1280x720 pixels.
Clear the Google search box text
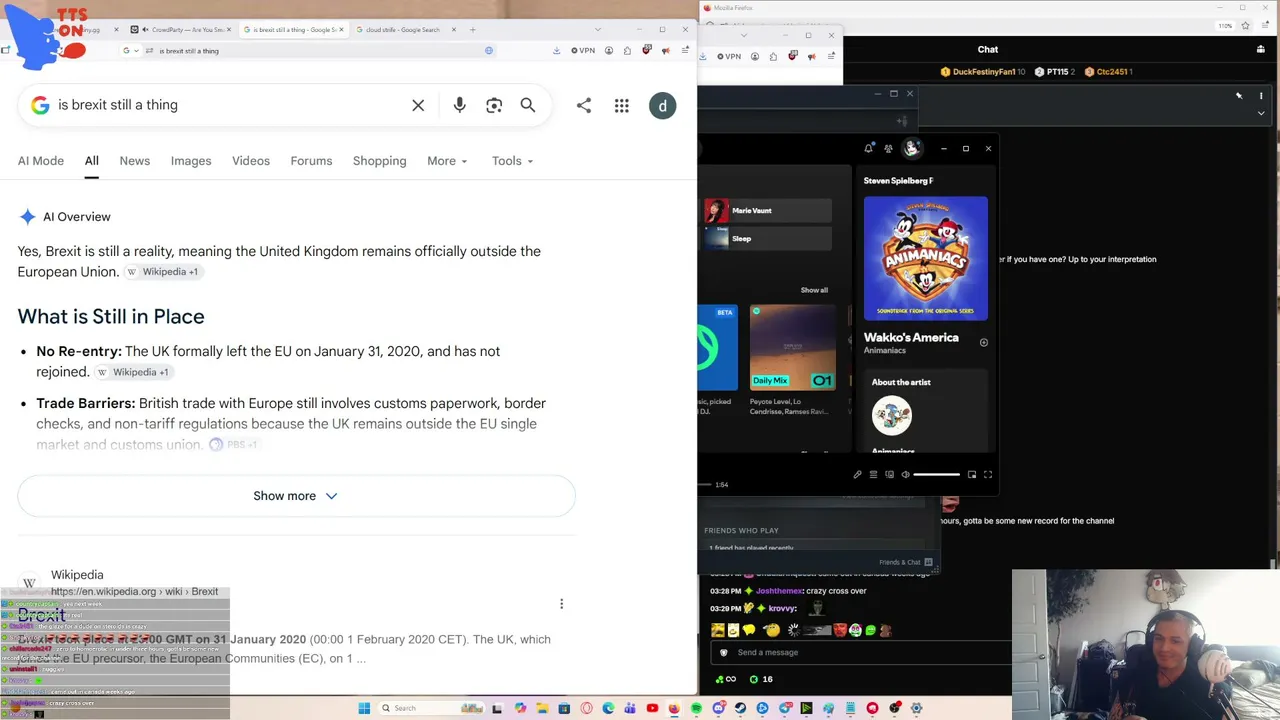pos(418,105)
